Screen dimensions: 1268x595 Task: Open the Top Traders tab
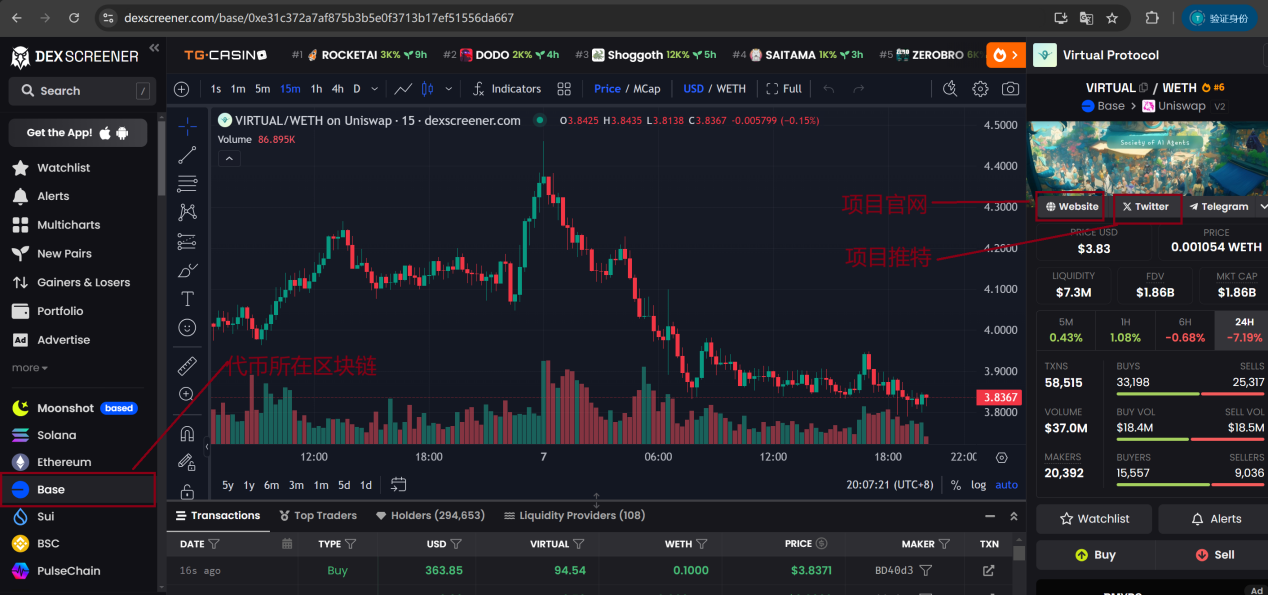coord(317,516)
